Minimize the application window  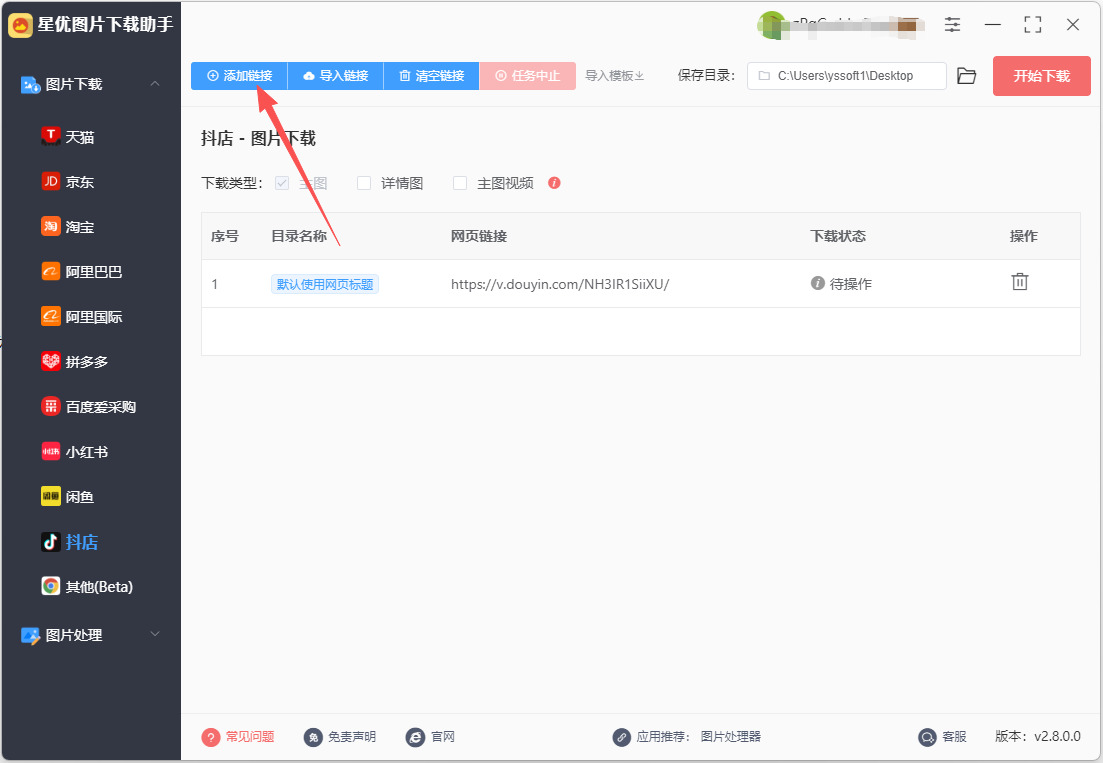[x=993, y=25]
